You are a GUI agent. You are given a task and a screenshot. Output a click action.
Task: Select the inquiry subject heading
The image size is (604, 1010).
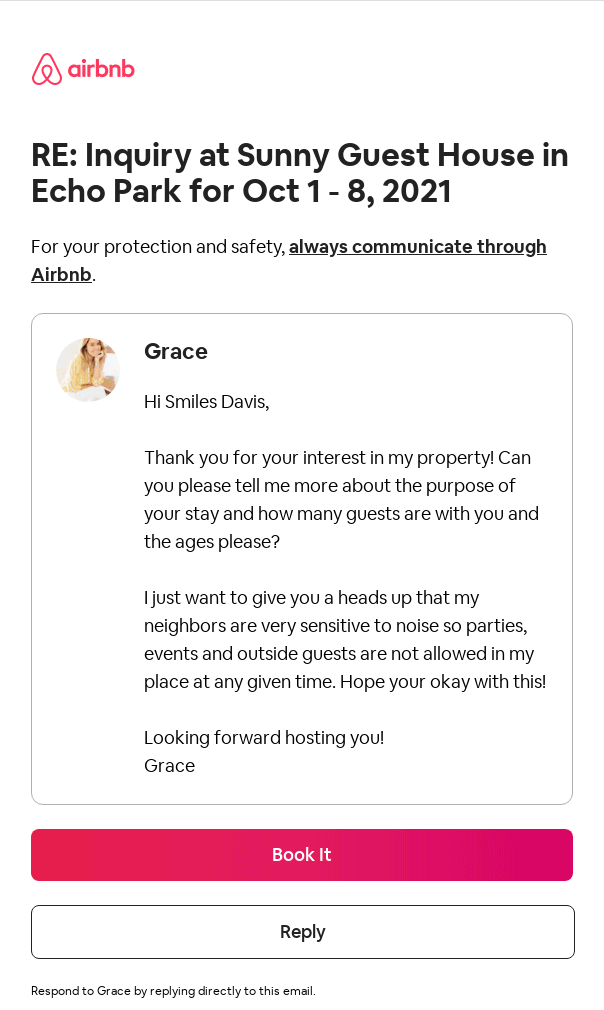tap(300, 172)
